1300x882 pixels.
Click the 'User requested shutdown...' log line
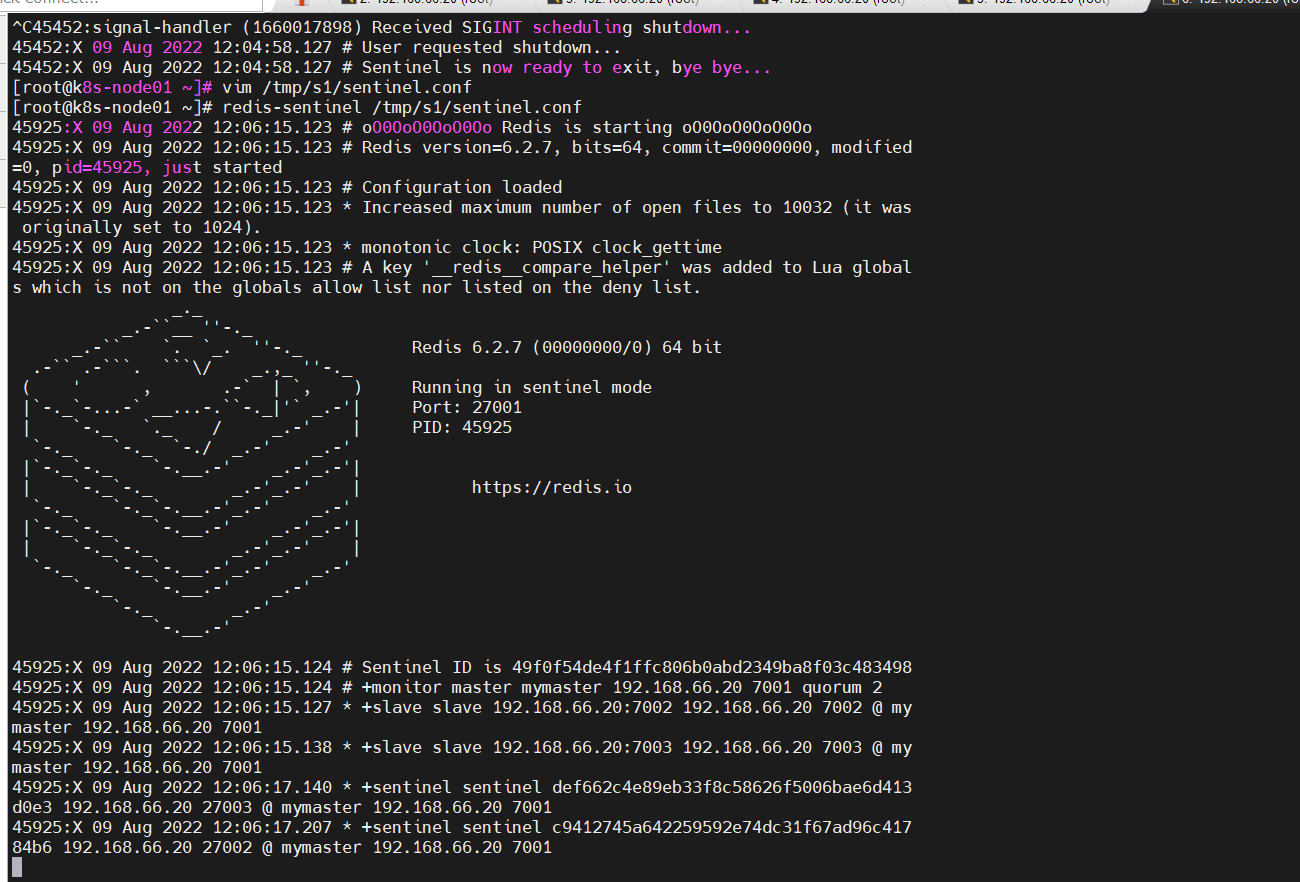(316, 48)
